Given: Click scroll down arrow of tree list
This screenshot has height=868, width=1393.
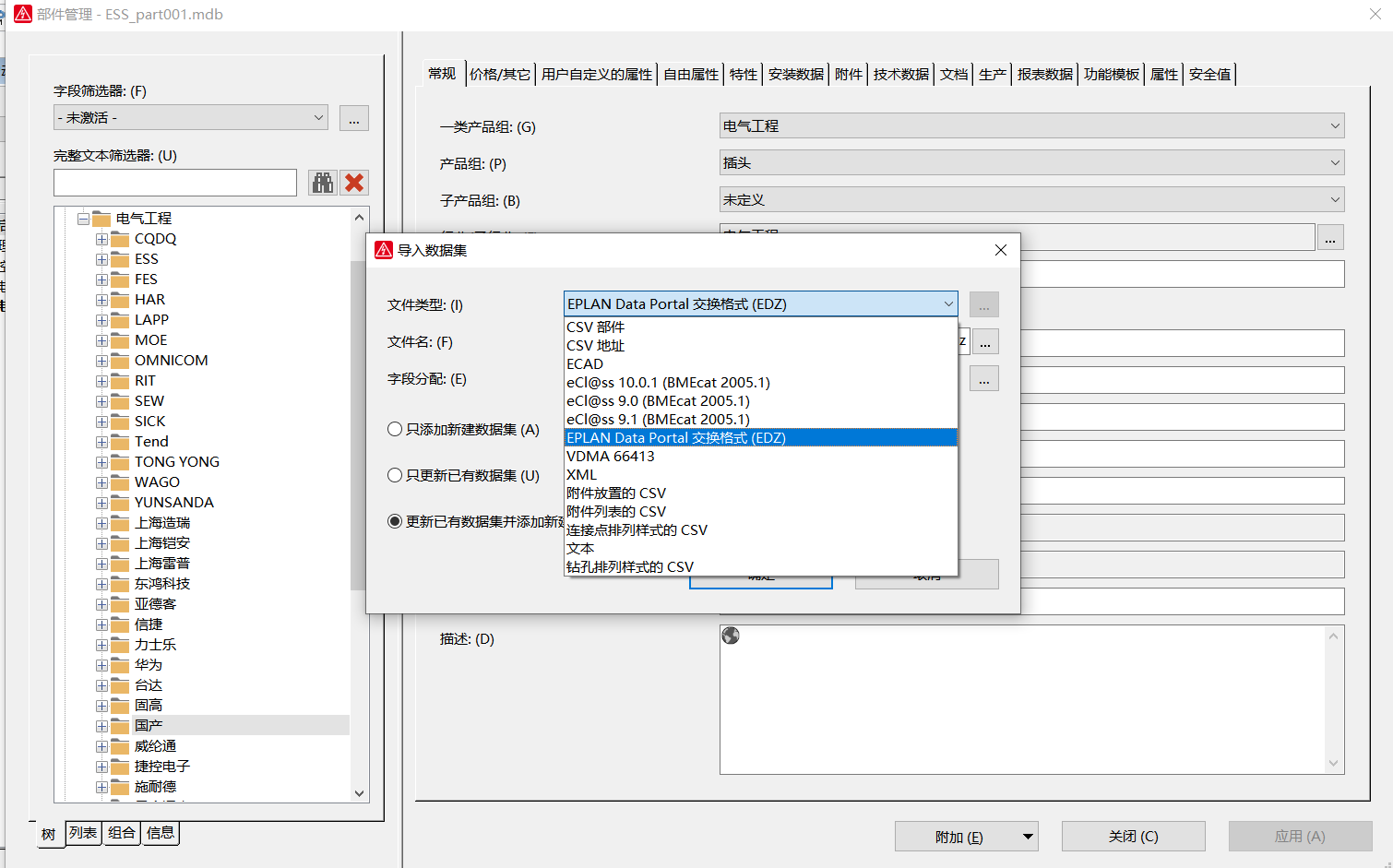Looking at the screenshot, I should [360, 793].
